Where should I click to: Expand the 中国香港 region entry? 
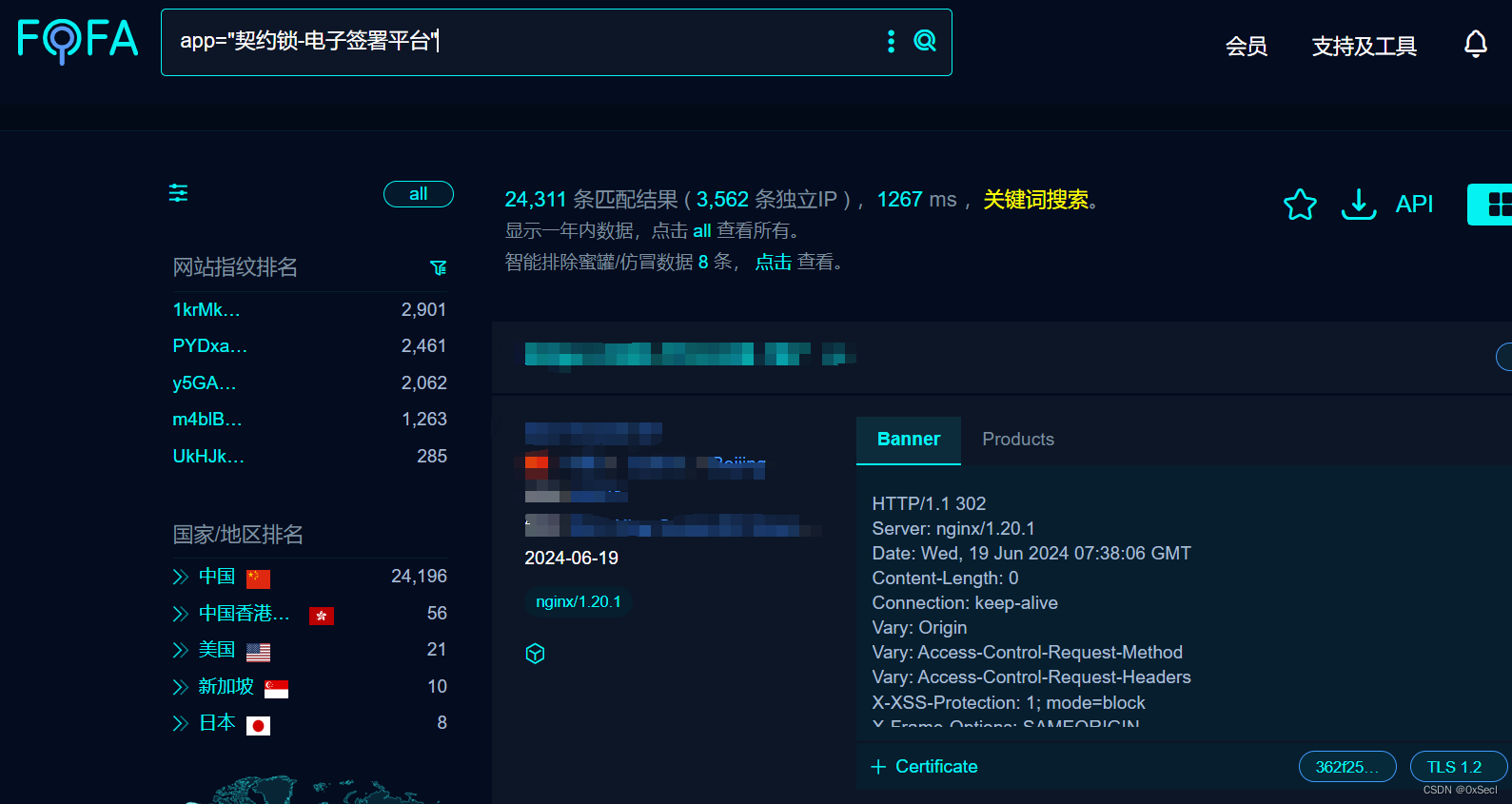[x=181, y=614]
